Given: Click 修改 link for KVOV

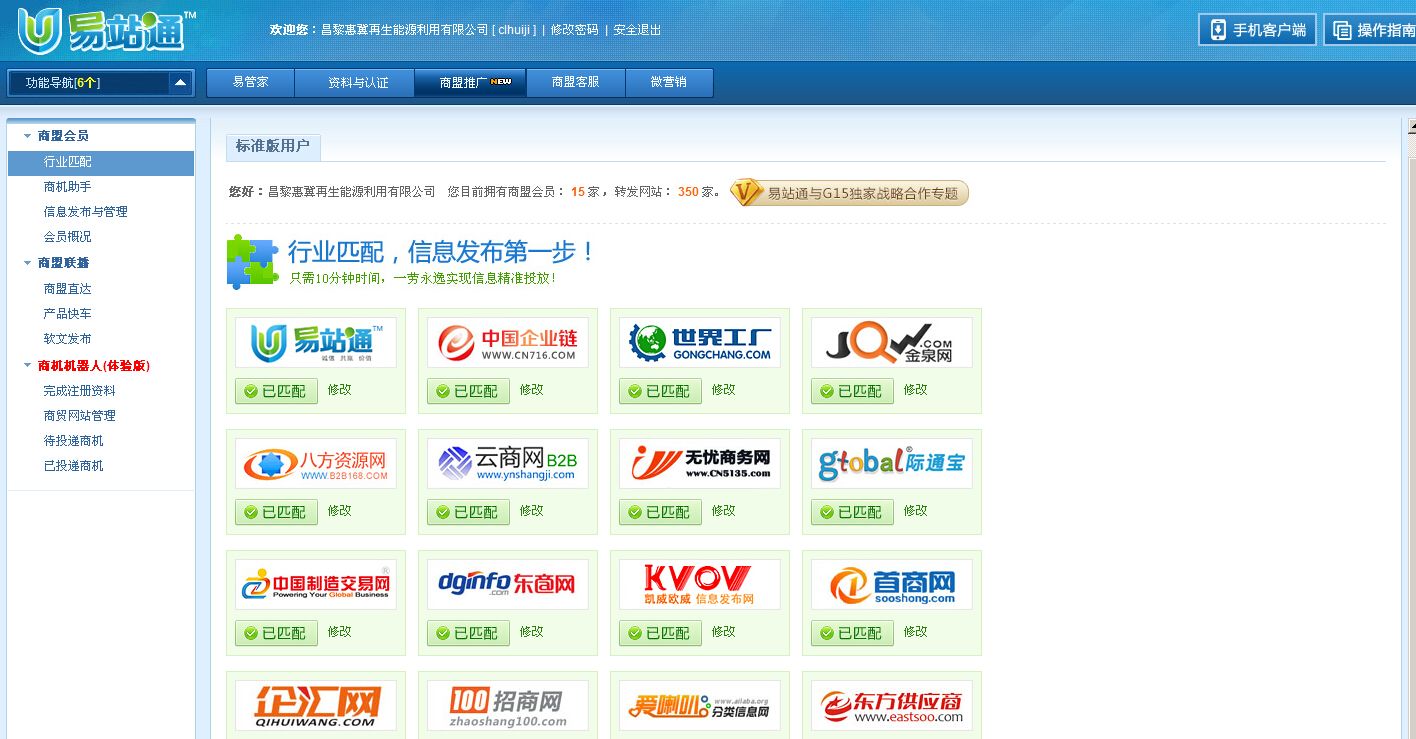Looking at the screenshot, I should pos(724,632).
